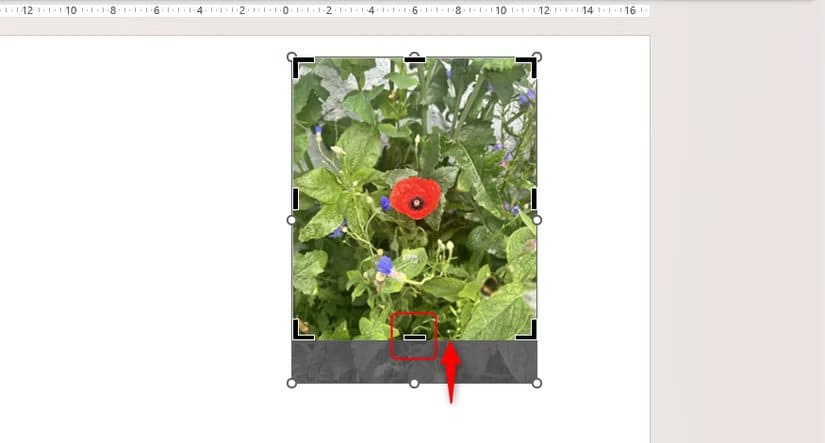Click the horizontal ruler at the top
This screenshot has height=443, width=825.
coord(325,10)
